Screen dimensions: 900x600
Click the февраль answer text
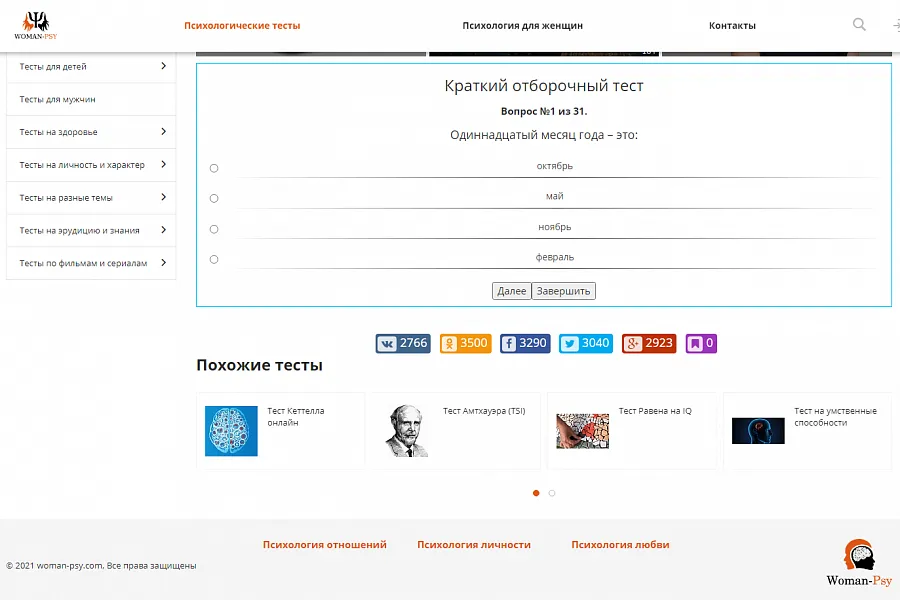tap(554, 257)
